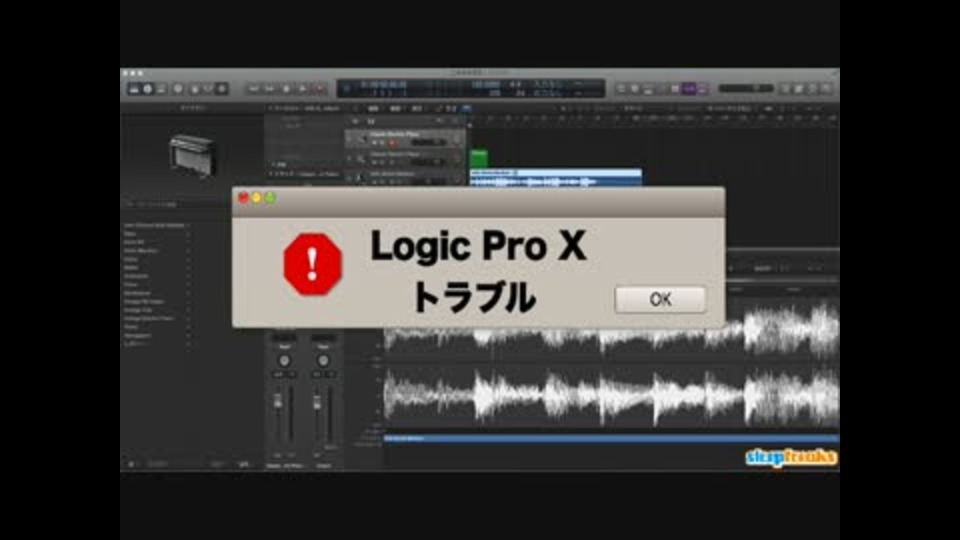Viewport: 960px width, 540px height.
Task: Toggle record enable on first piano track
Action: coord(392,143)
